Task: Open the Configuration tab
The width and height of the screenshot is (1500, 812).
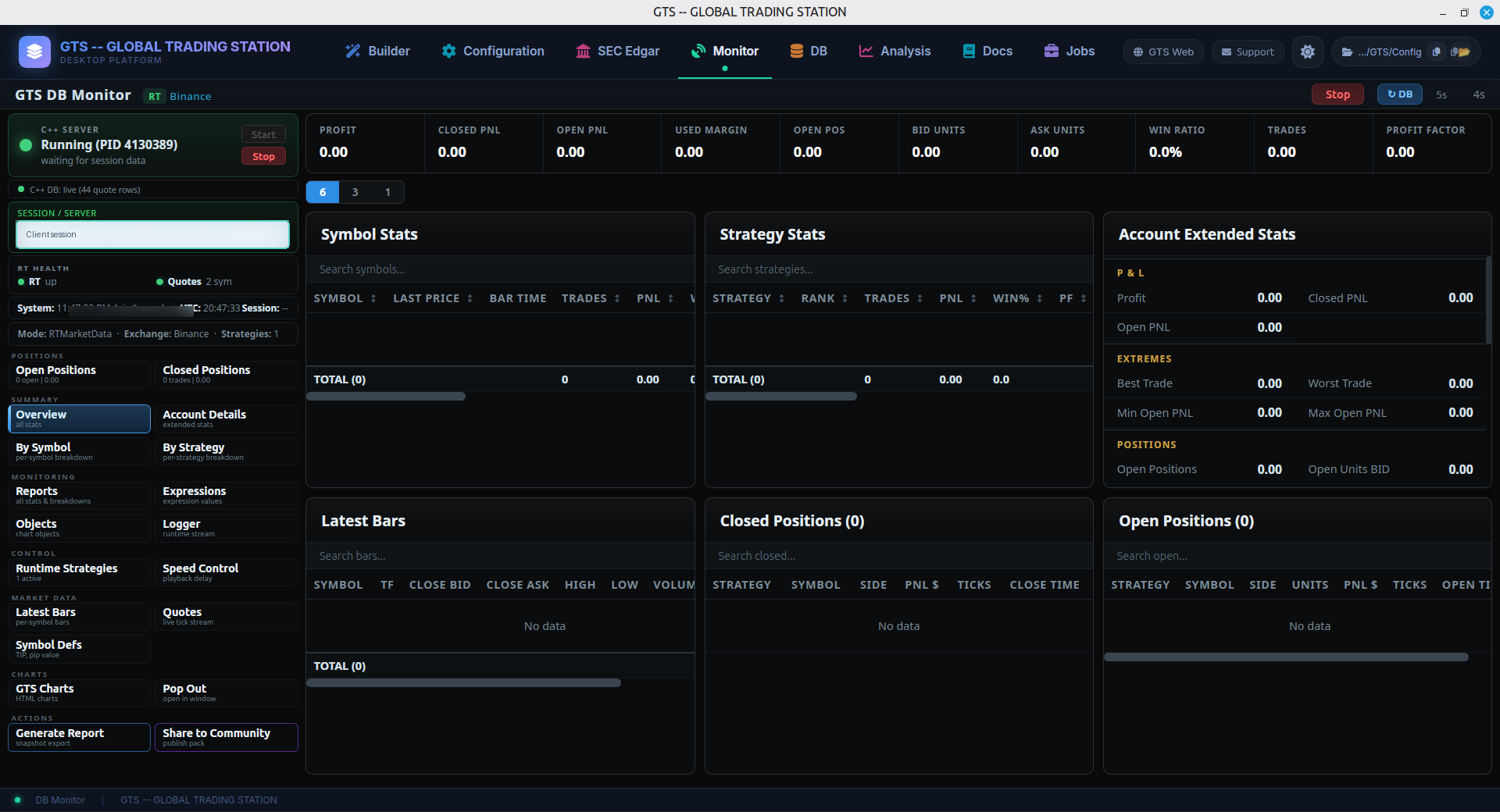Action: (493, 51)
